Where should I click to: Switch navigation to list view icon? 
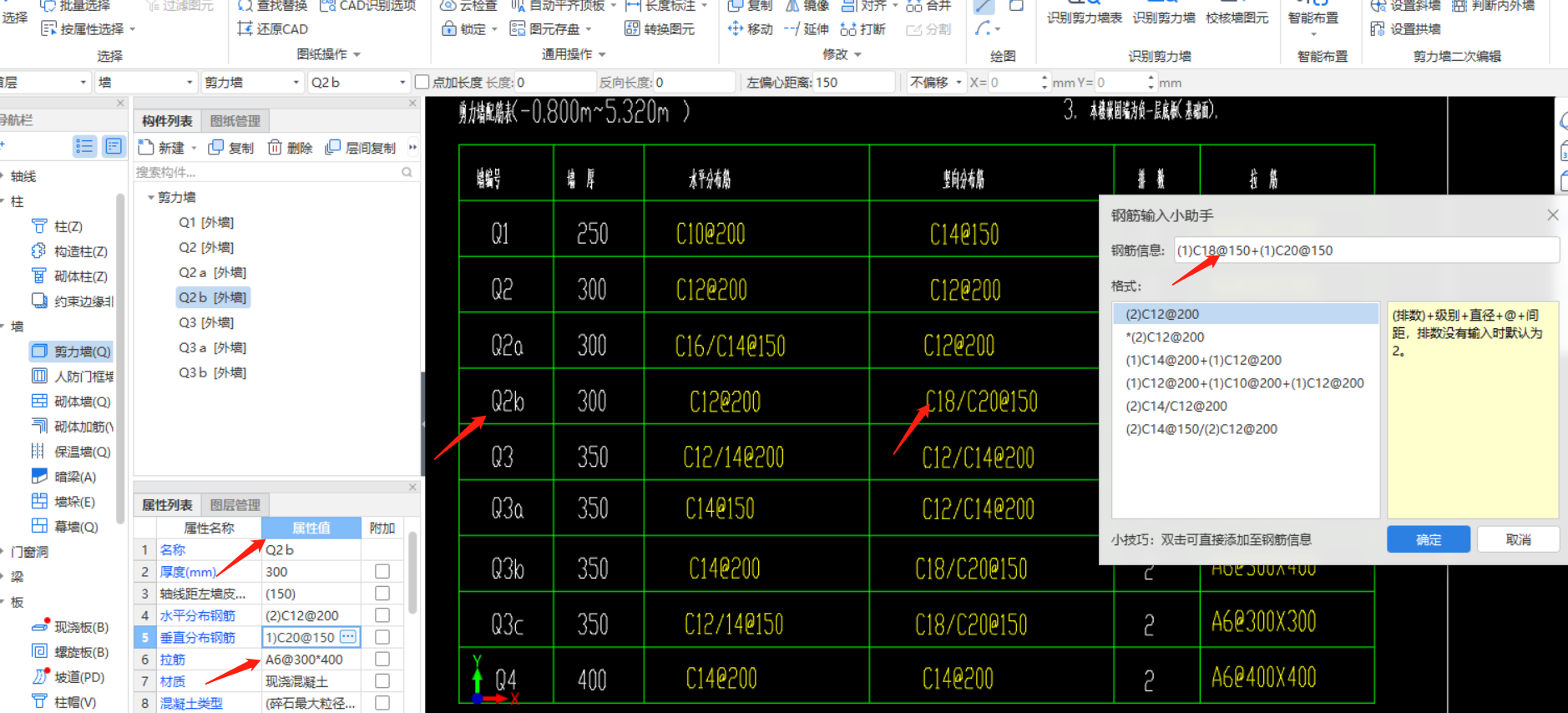(84, 147)
